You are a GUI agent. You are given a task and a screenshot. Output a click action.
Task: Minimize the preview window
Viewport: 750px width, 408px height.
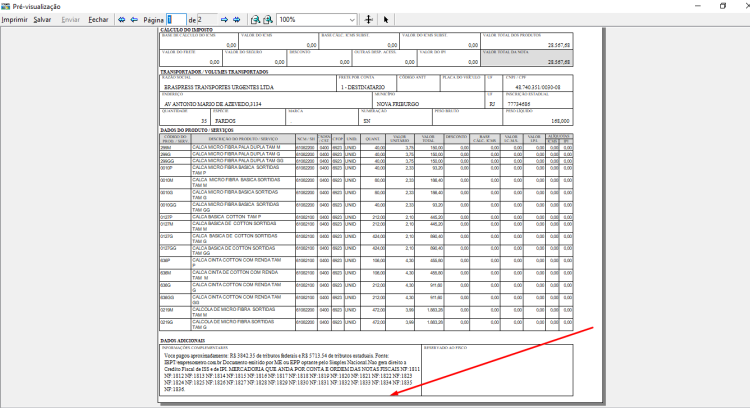coord(697,6)
